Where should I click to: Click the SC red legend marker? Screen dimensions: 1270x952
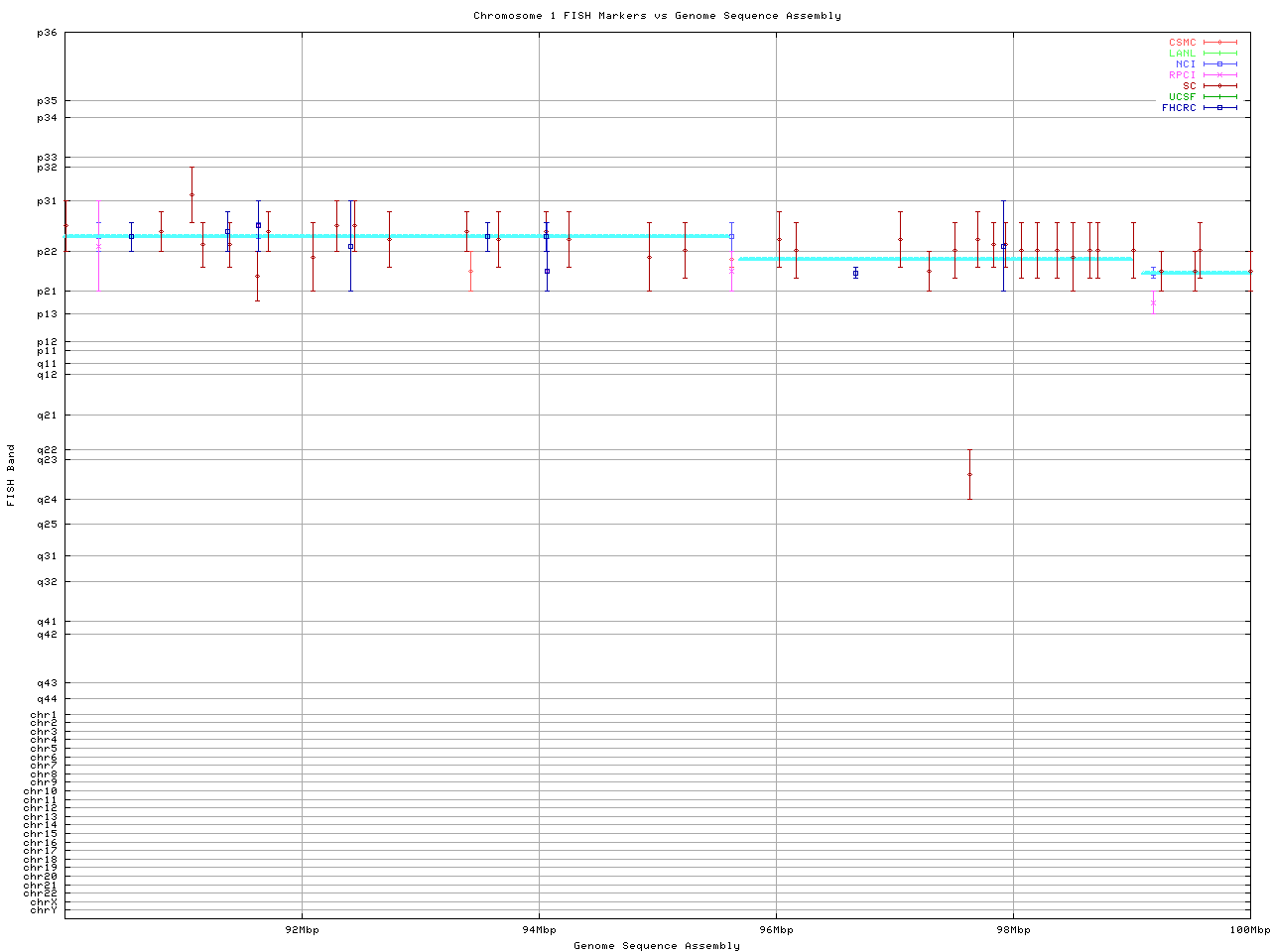(1219, 86)
